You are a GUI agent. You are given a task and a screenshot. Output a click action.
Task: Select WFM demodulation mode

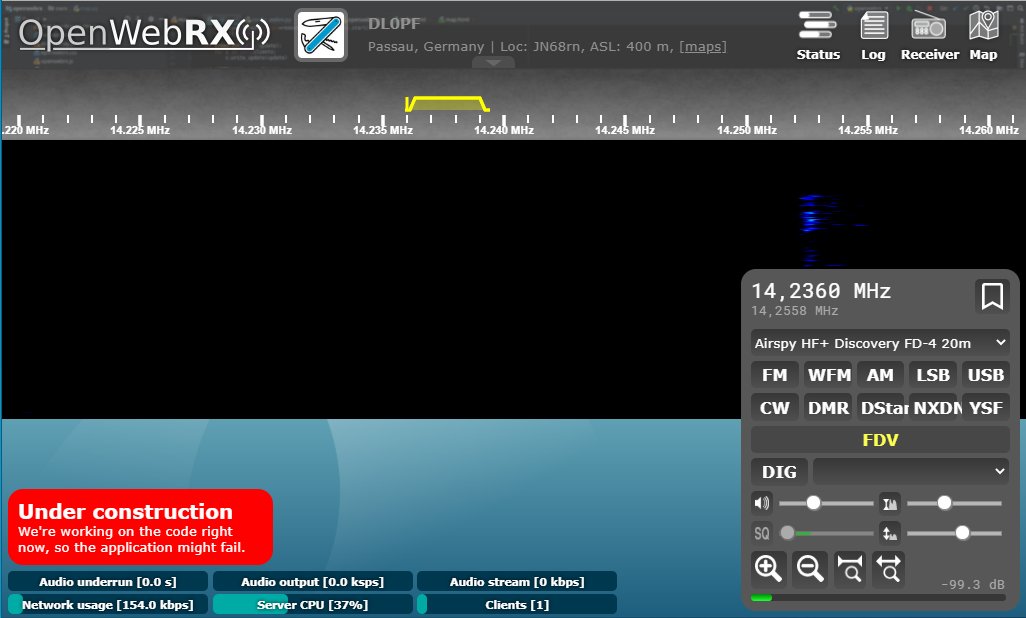(x=828, y=375)
